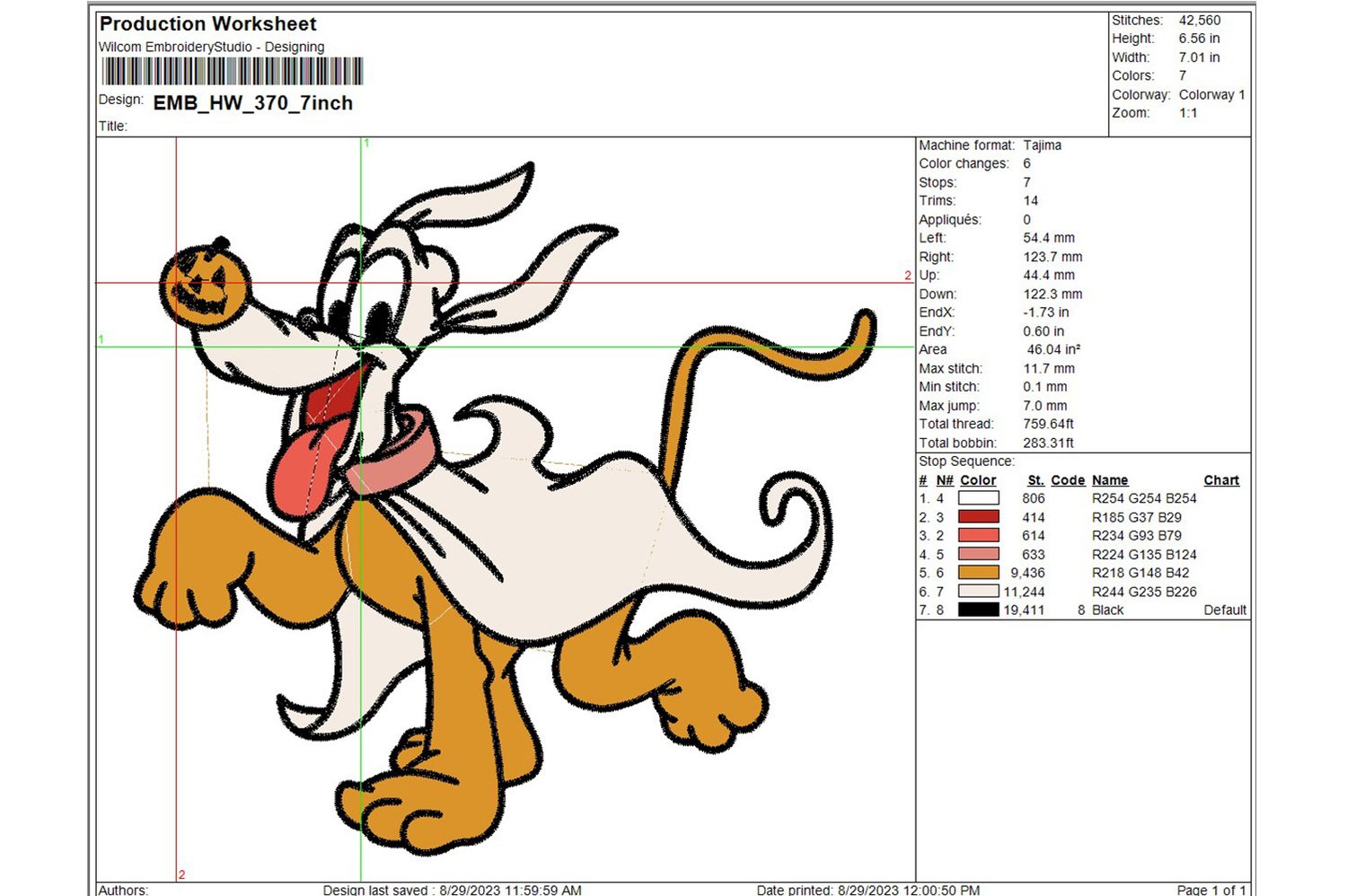Click the stitch count "414"

pos(1034,517)
